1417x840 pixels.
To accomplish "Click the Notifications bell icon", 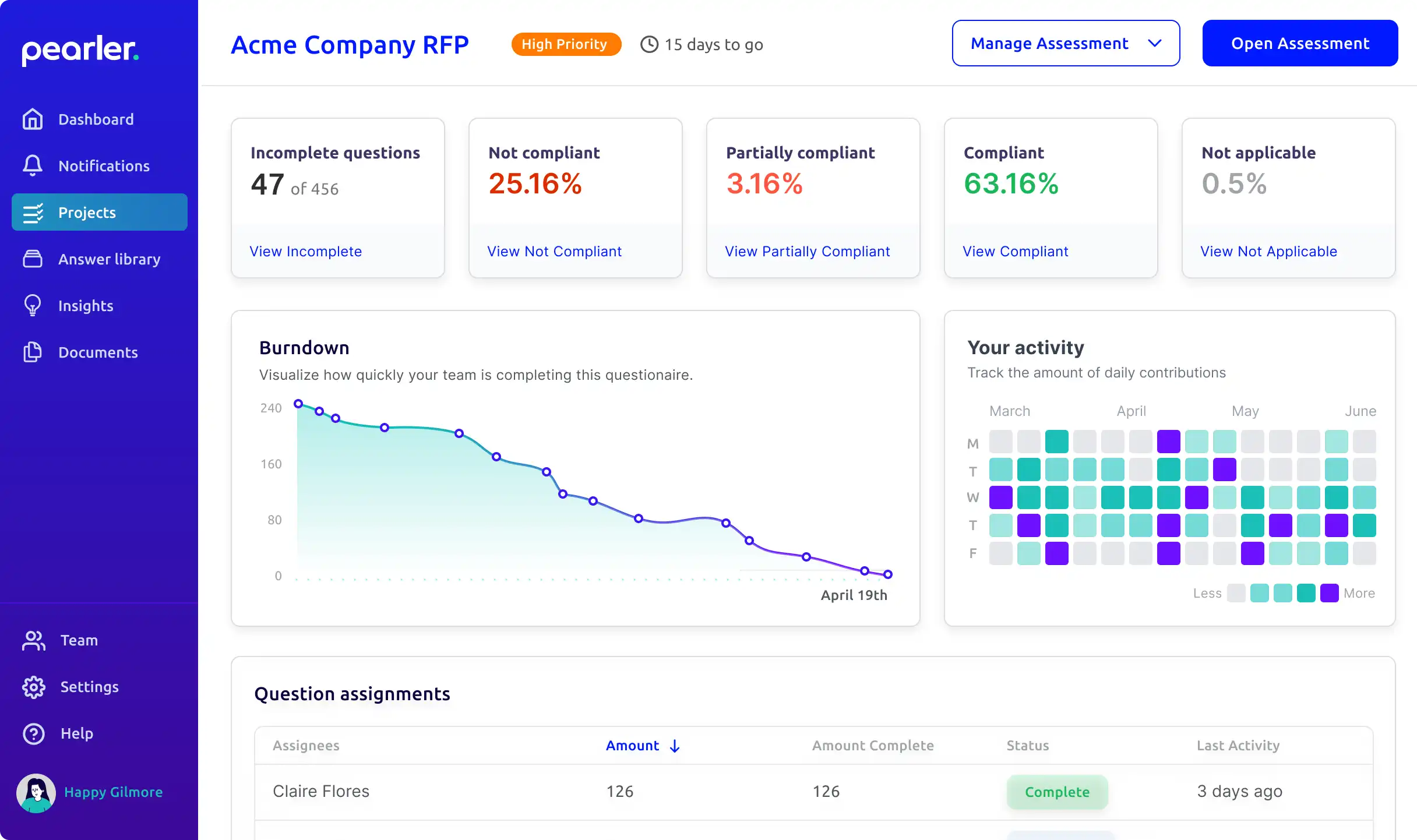I will pos(33,165).
